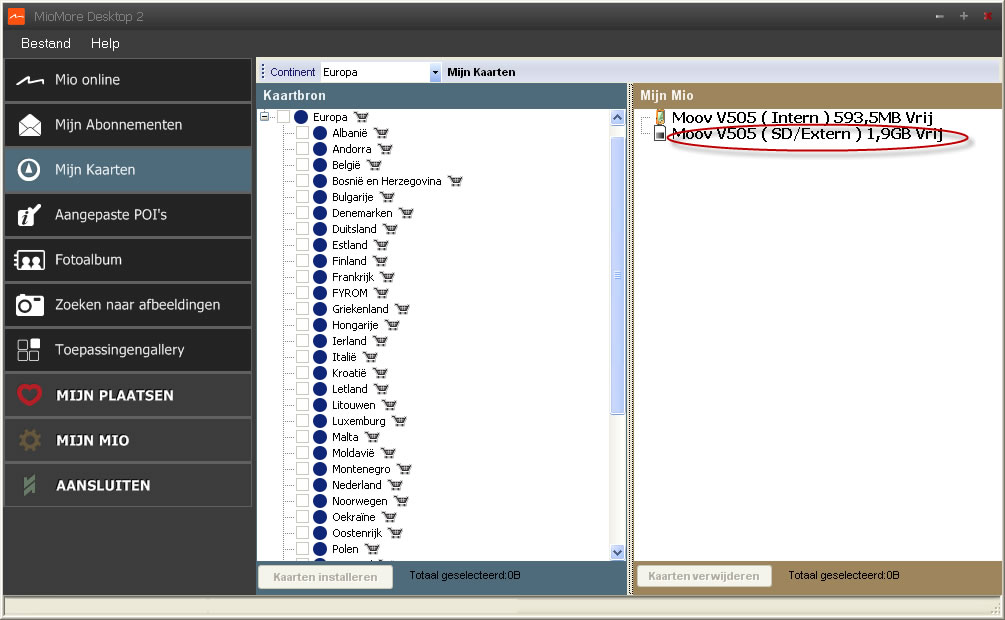Select the Kroatië checkbox
The height and width of the screenshot is (620, 1005).
(303, 373)
